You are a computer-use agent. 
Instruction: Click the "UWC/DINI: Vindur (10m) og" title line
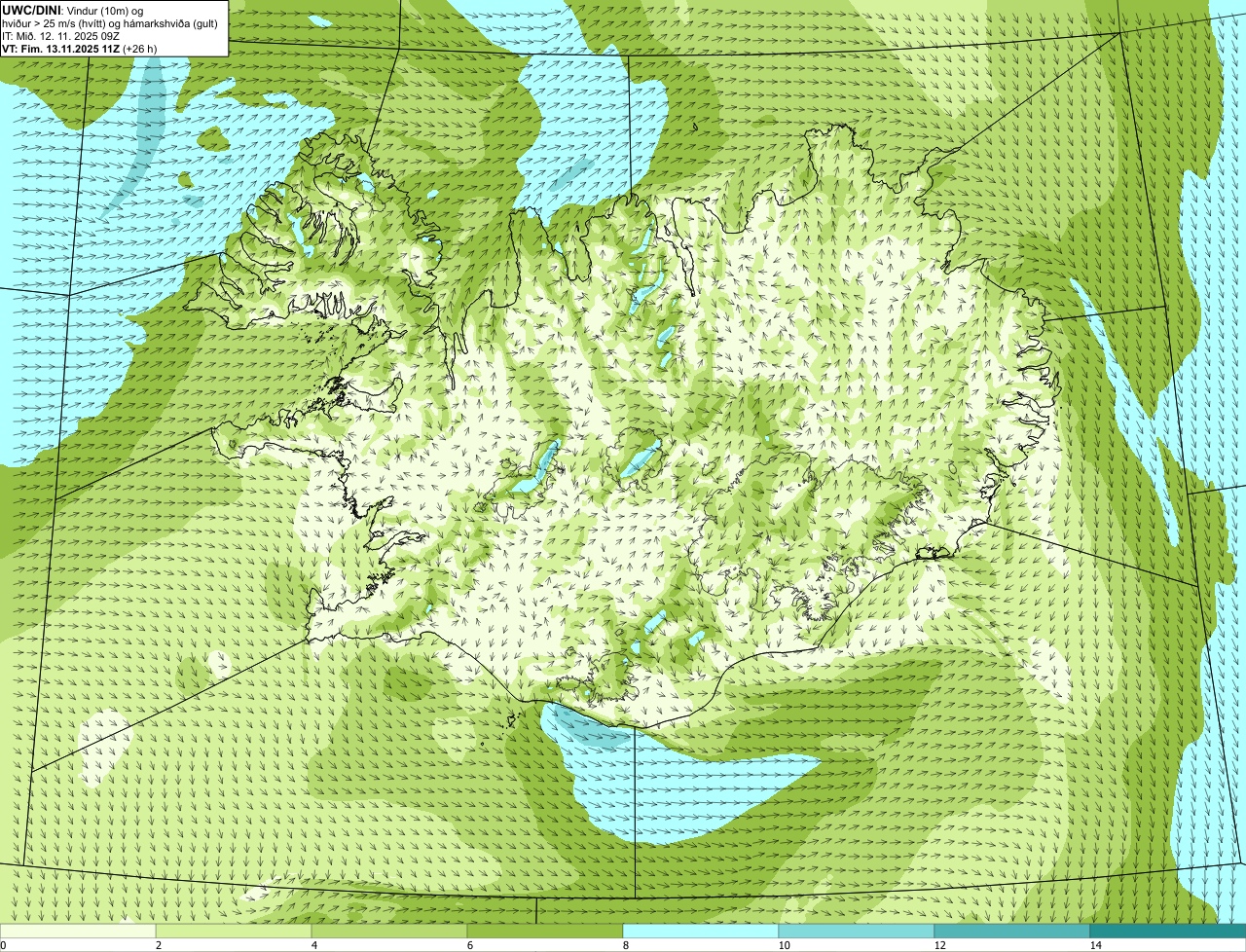click(x=73, y=10)
